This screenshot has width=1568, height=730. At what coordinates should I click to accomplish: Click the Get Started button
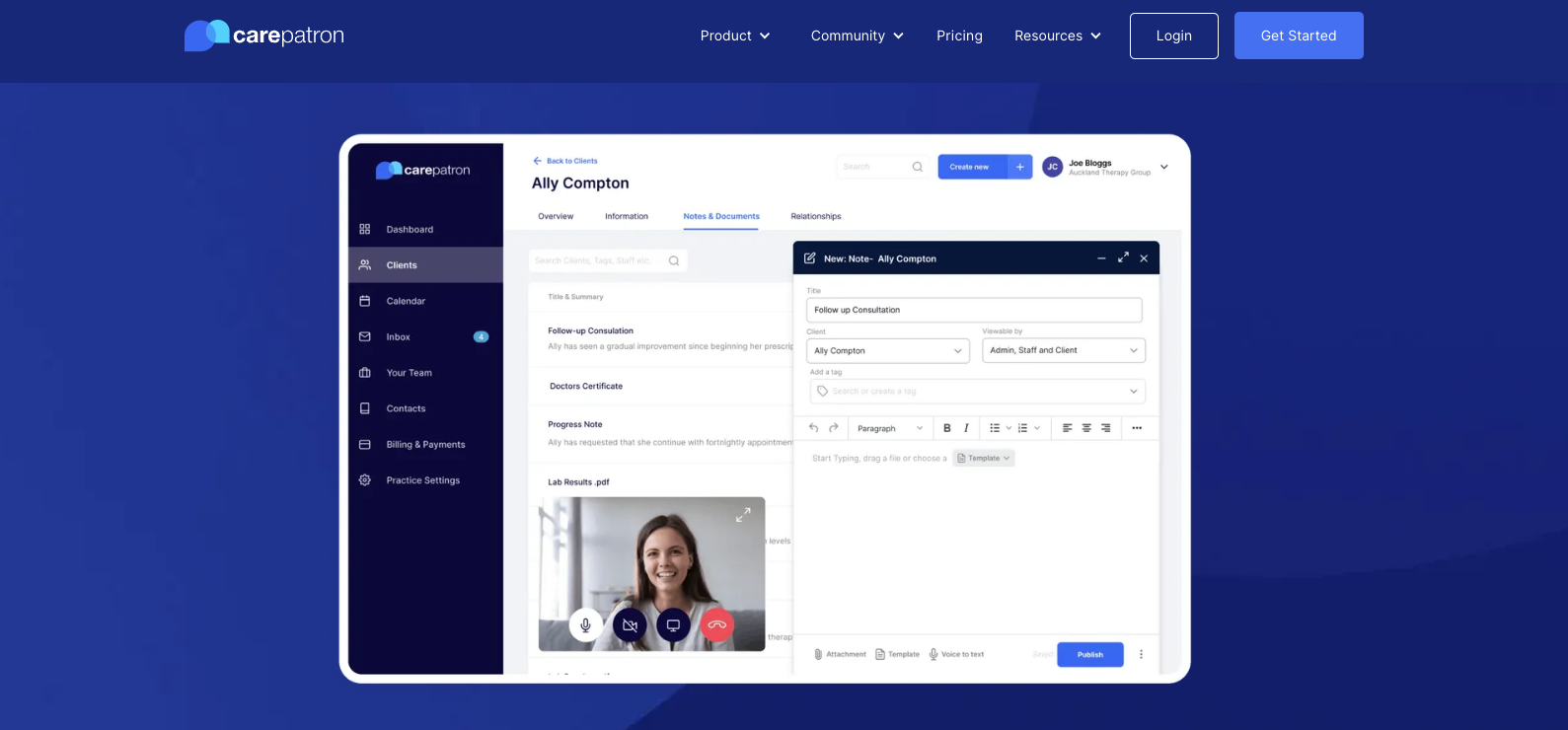coord(1299,36)
